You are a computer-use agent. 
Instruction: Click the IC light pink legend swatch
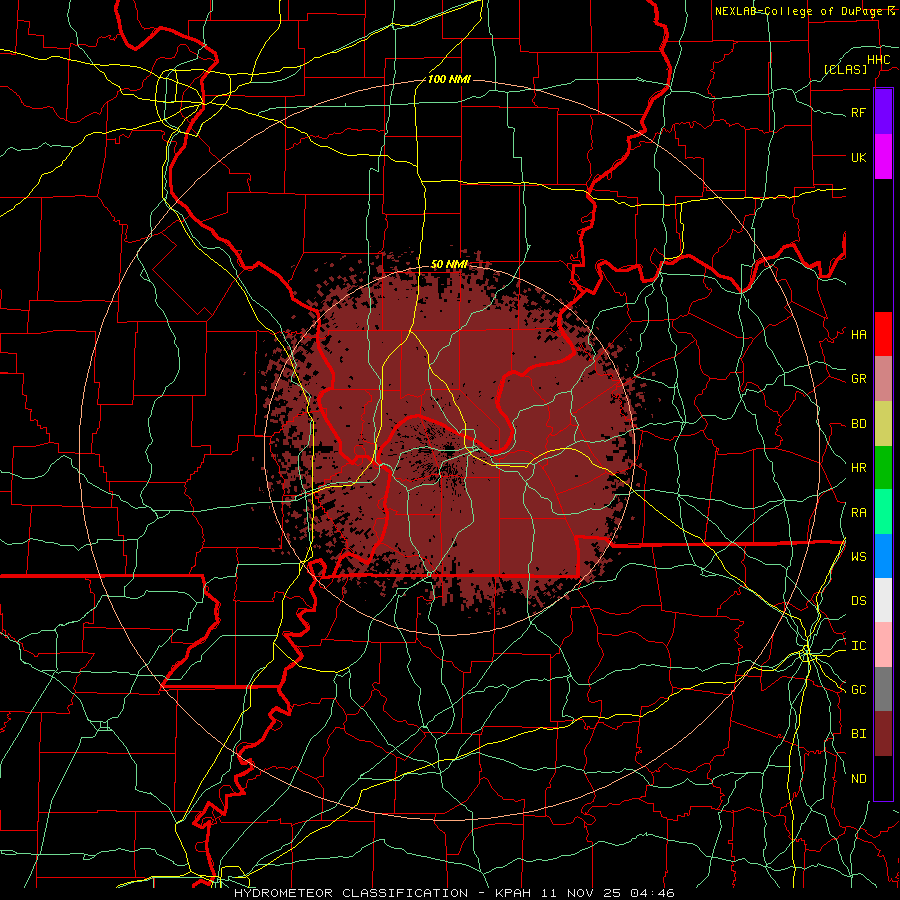[883, 645]
